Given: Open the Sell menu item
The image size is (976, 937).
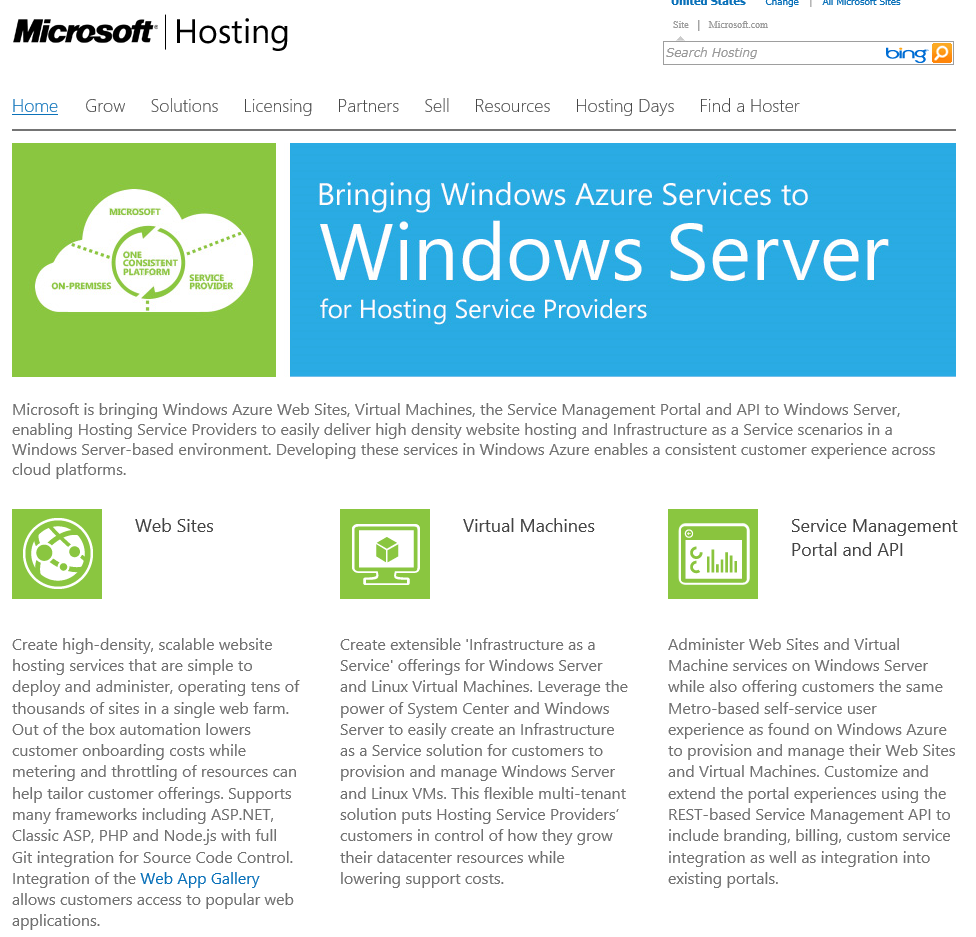Looking at the screenshot, I should 436,106.
